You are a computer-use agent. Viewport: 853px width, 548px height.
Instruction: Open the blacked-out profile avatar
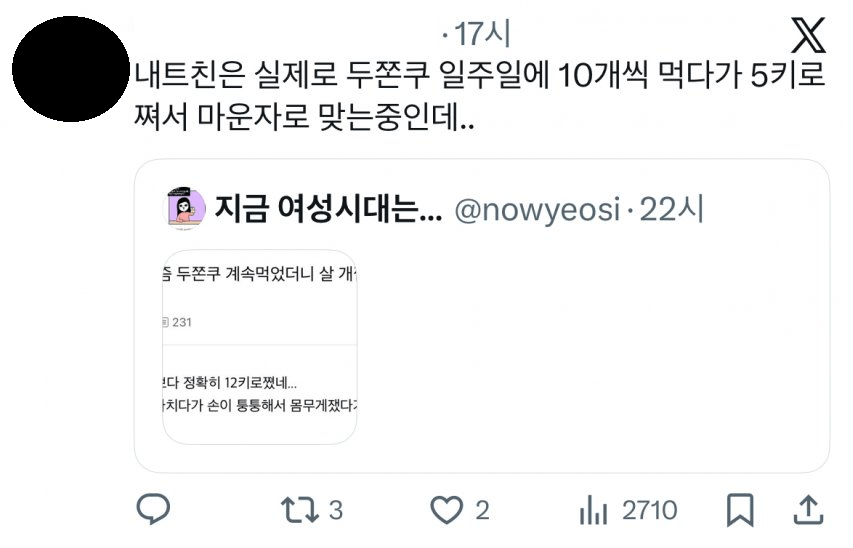tap(71, 69)
